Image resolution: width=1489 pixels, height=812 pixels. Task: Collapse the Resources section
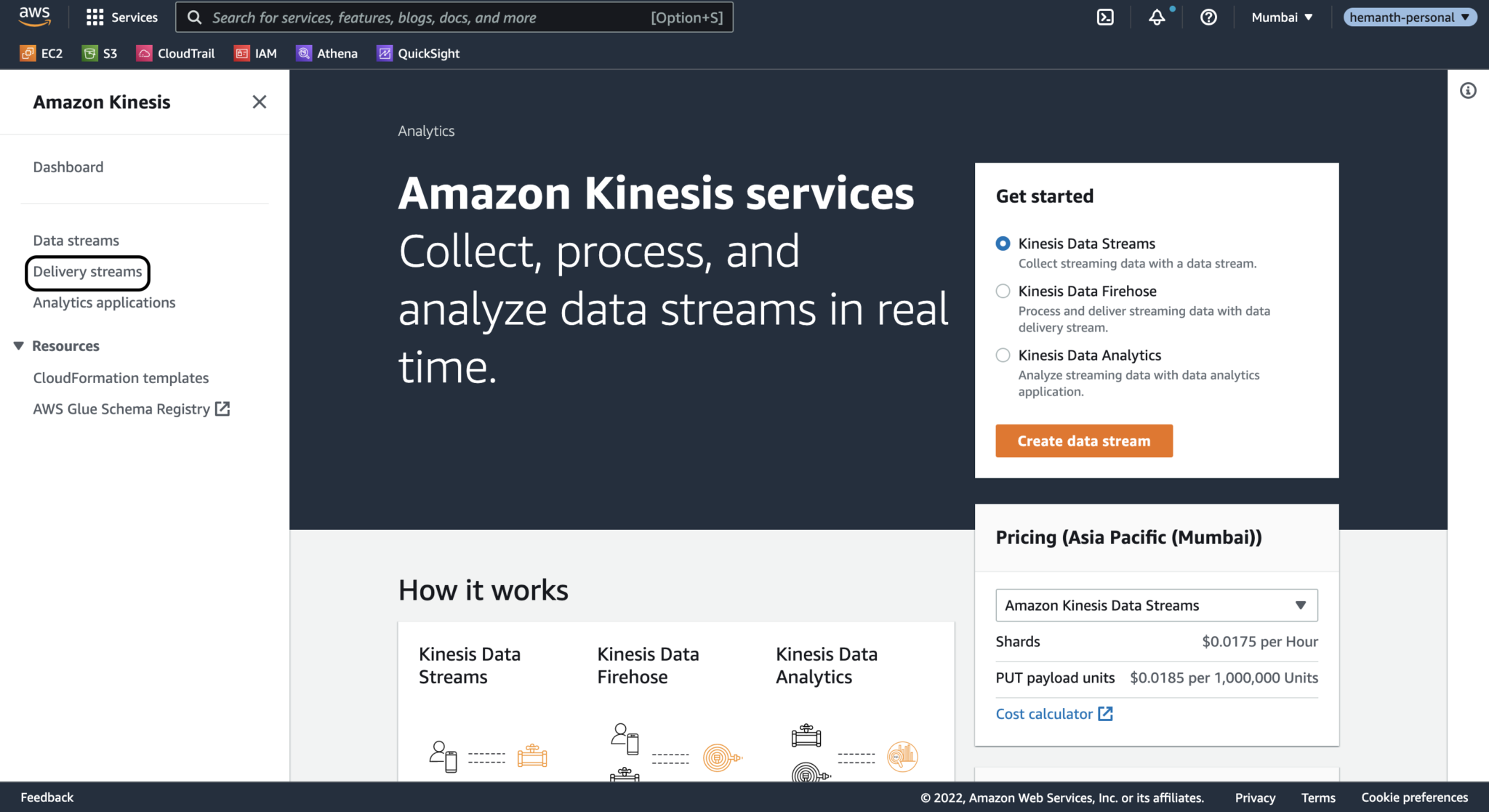pyautogui.click(x=18, y=345)
